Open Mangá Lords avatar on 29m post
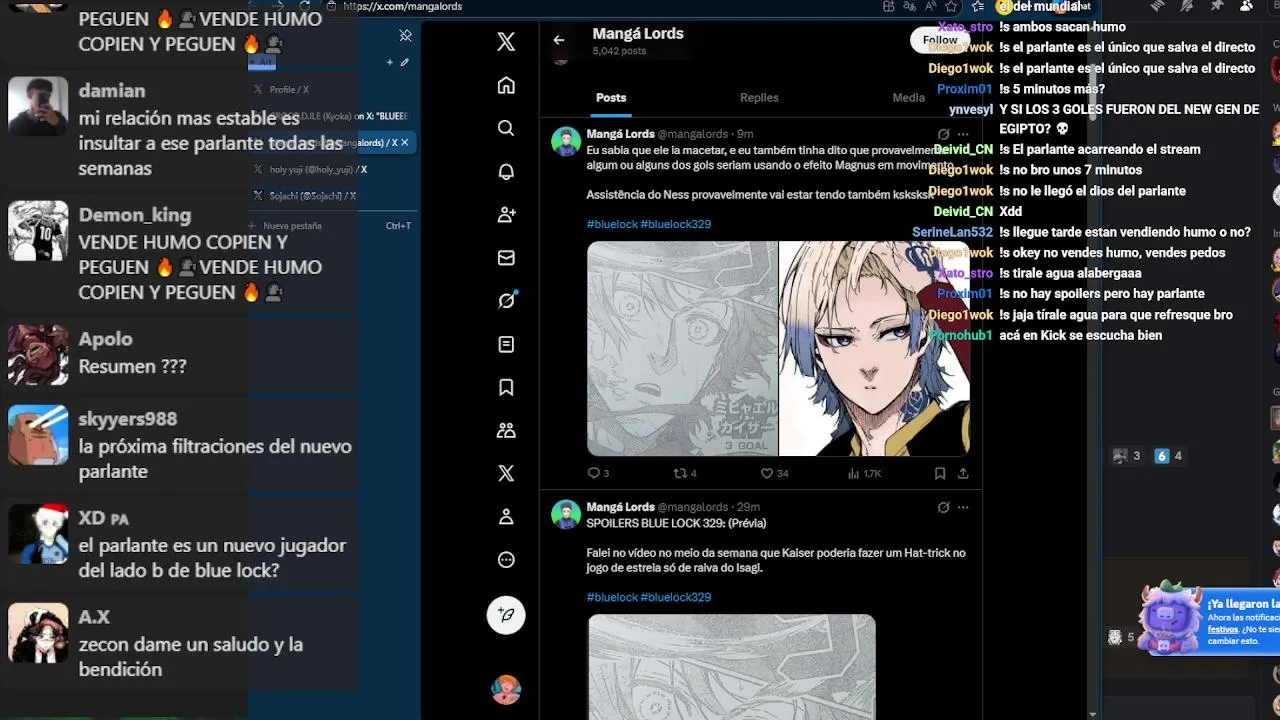Image resolution: width=1280 pixels, height=720 pixels. pos(566,514)
